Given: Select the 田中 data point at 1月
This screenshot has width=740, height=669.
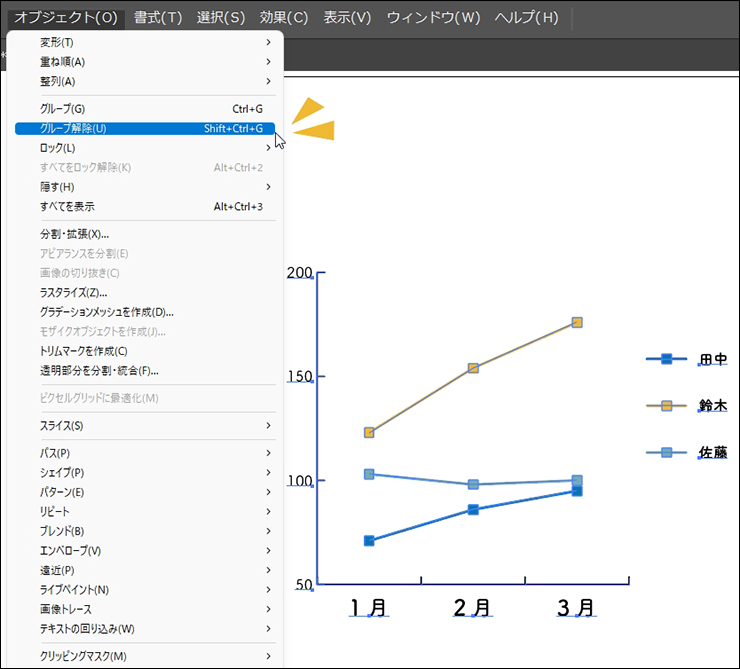Looking at the screenshot, I should click(x=369, y=541).
